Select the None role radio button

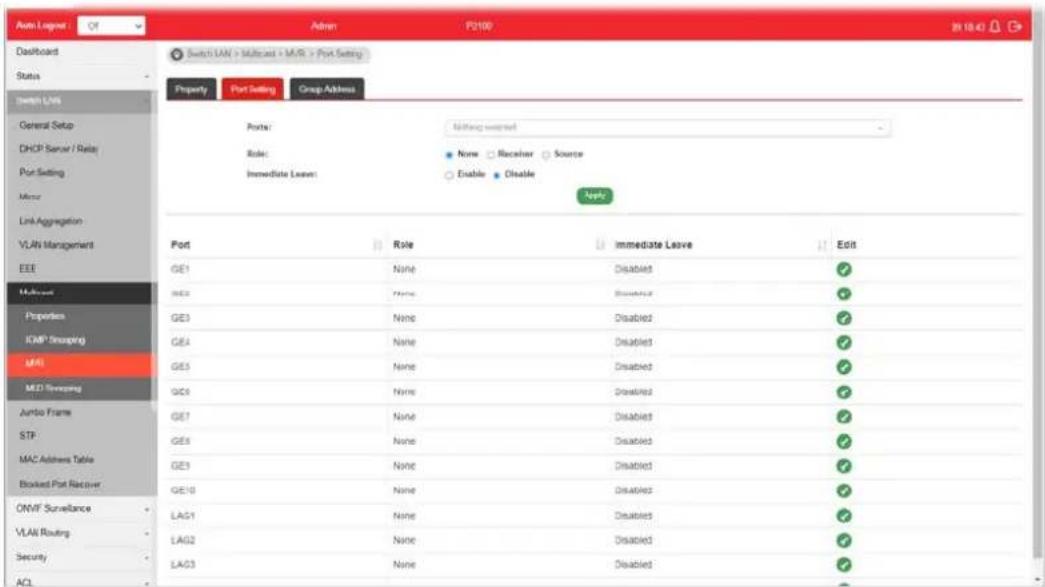tap(449, 155)
